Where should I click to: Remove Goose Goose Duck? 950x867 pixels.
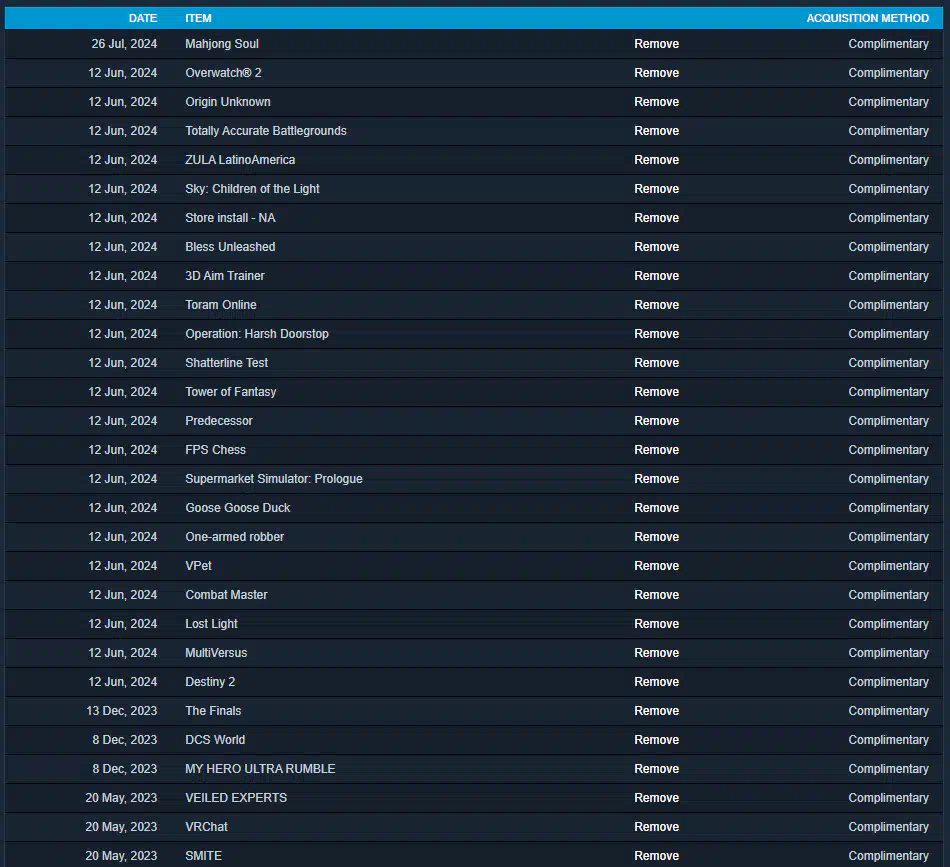point(656,508)
